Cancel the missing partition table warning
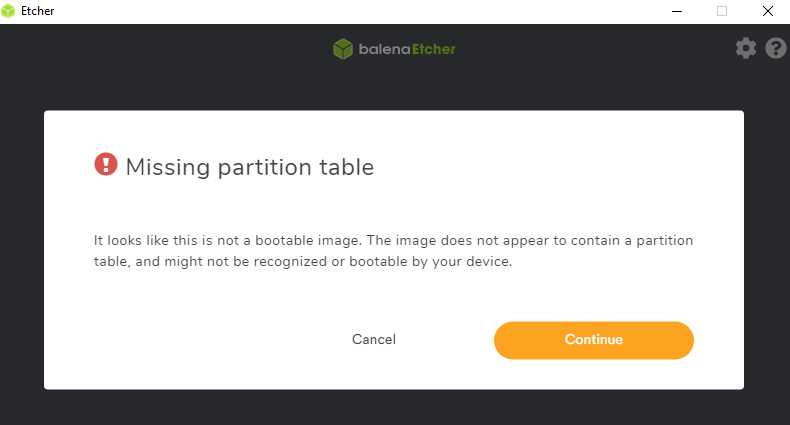Image resolution: width=790 pixels, height=425 pixels. pyautogui.click(x=374, y=340)
